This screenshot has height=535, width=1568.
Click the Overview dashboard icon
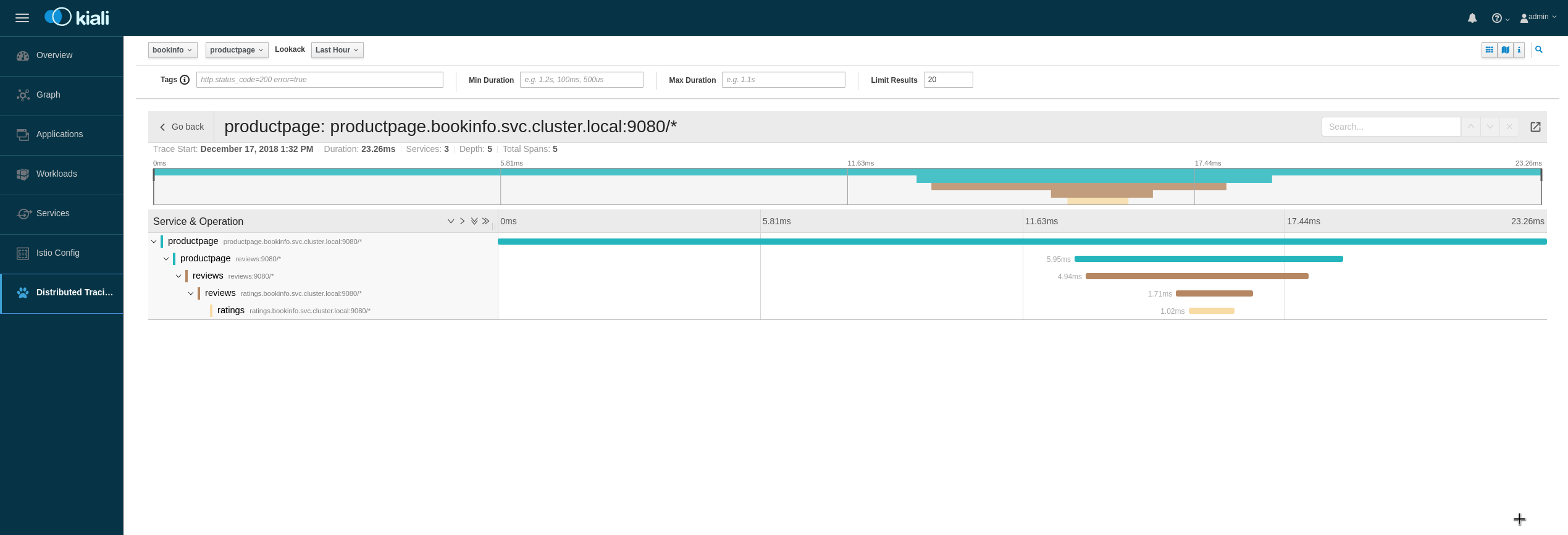(23, 56)
